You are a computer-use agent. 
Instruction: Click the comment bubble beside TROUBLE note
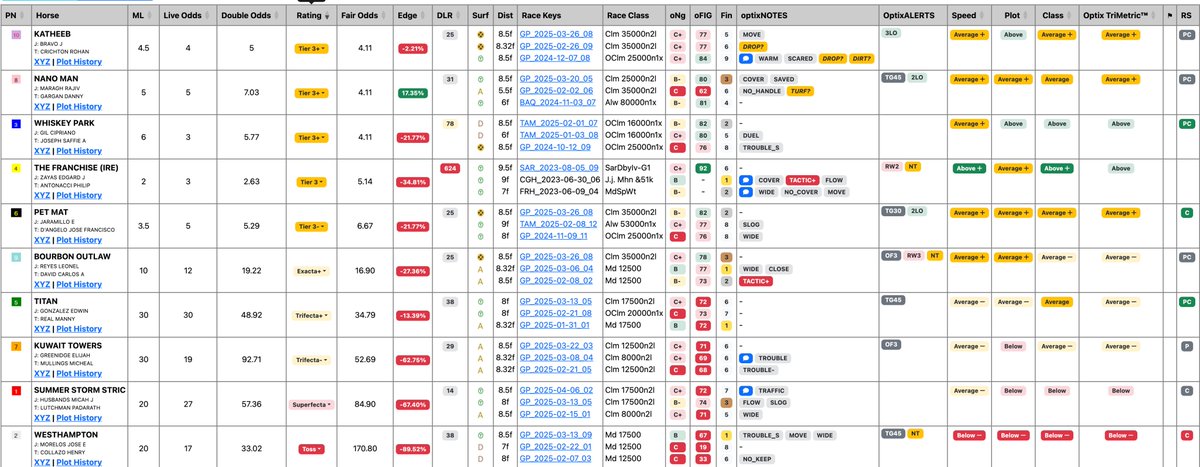point(746,357)
